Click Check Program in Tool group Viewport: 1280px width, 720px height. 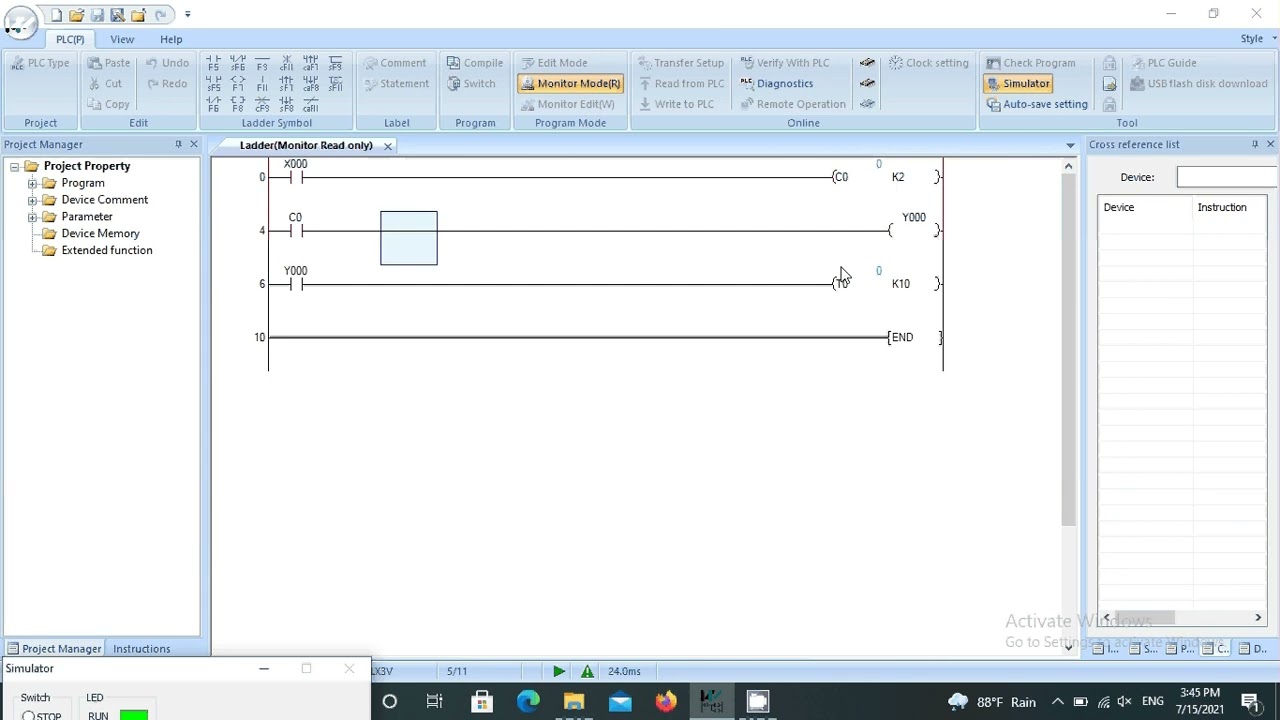coord(1031,63)
